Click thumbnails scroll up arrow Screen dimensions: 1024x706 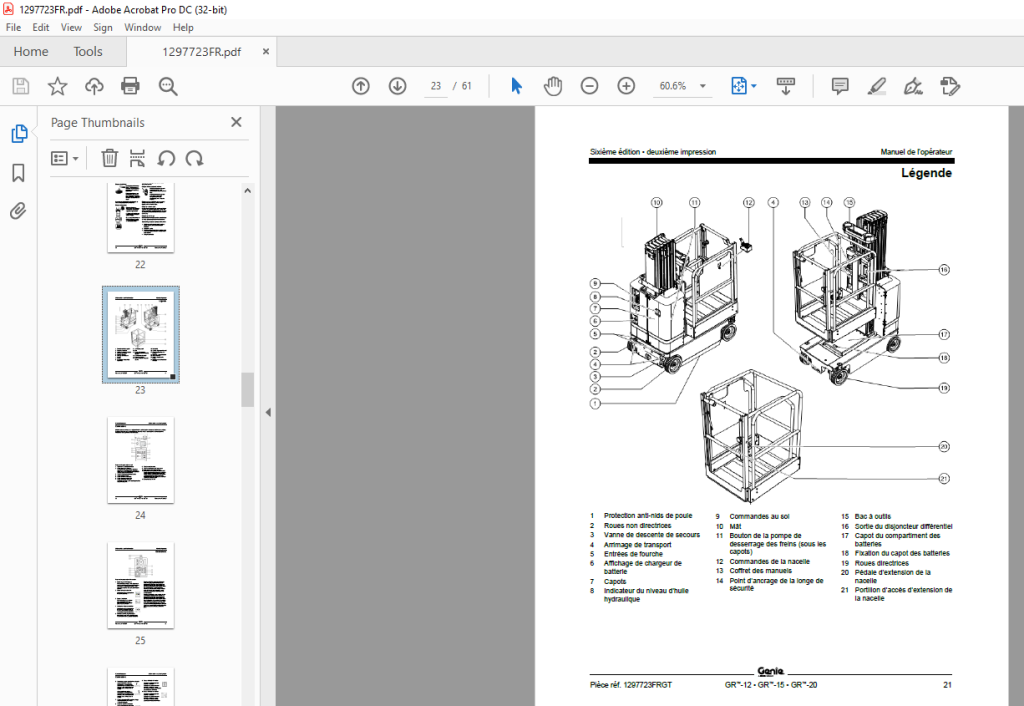pyautogui.click(x=248, y=191)
